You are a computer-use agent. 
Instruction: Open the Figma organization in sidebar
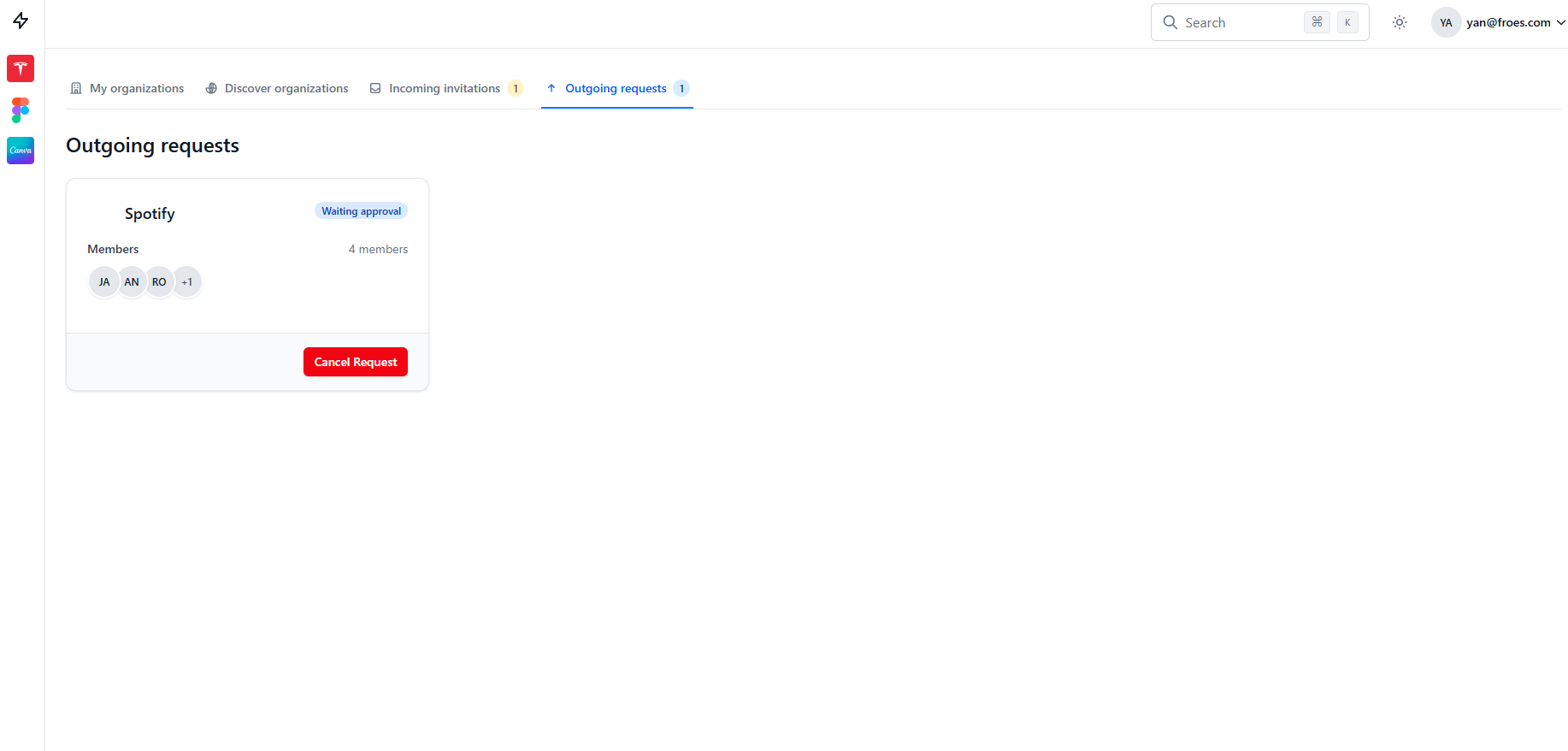[x=21, y=109]
